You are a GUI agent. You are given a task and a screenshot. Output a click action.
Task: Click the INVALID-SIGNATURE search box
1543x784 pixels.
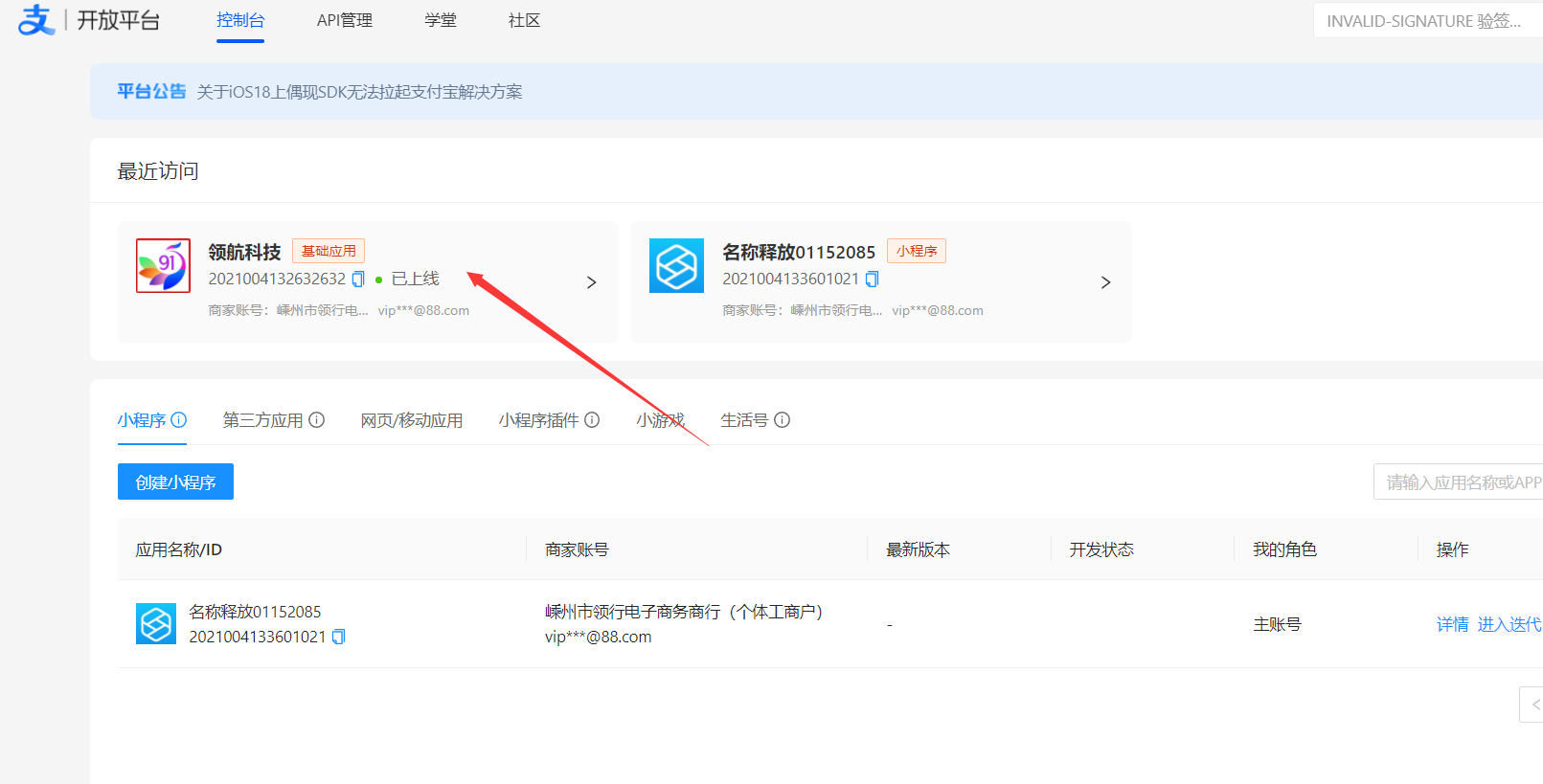1428,20
